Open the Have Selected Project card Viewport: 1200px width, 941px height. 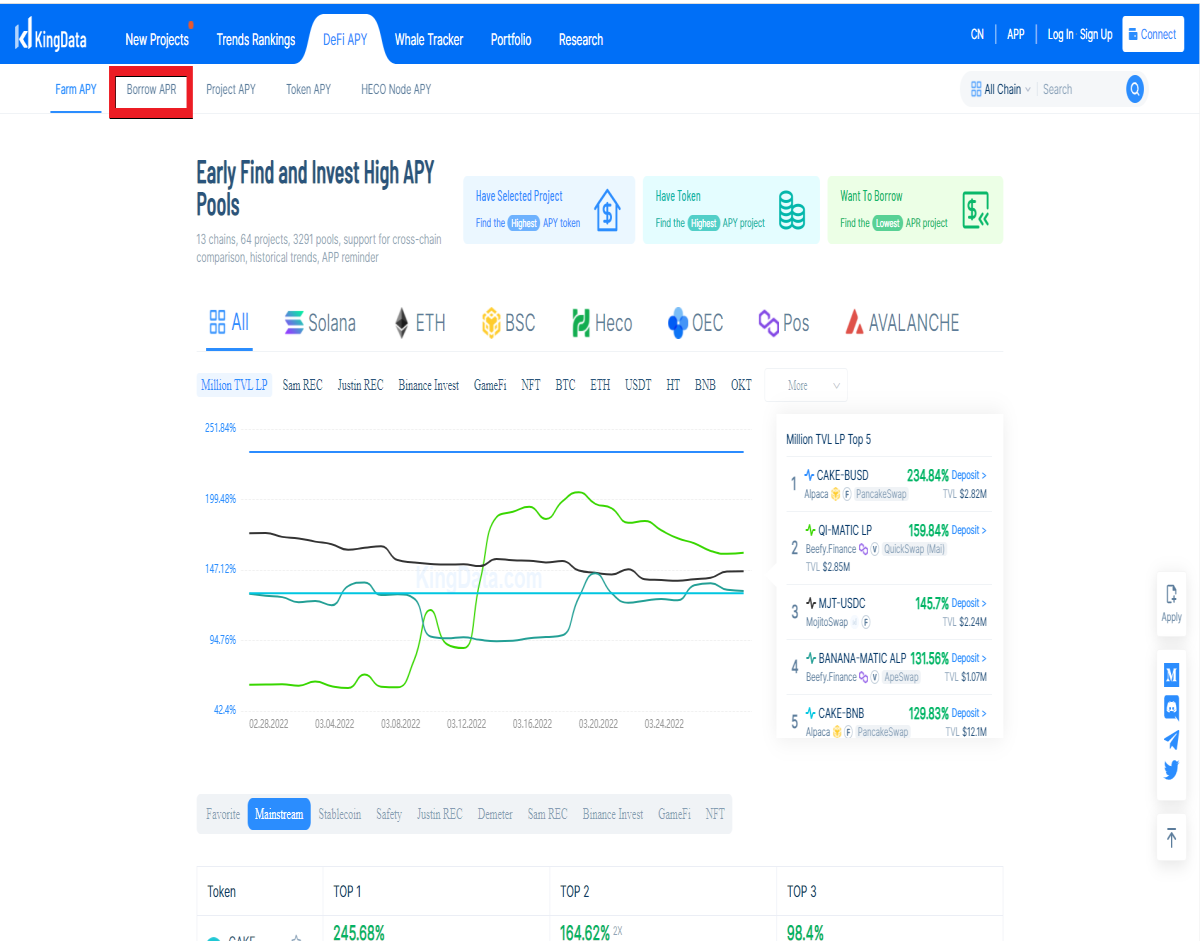pos(549,210)
